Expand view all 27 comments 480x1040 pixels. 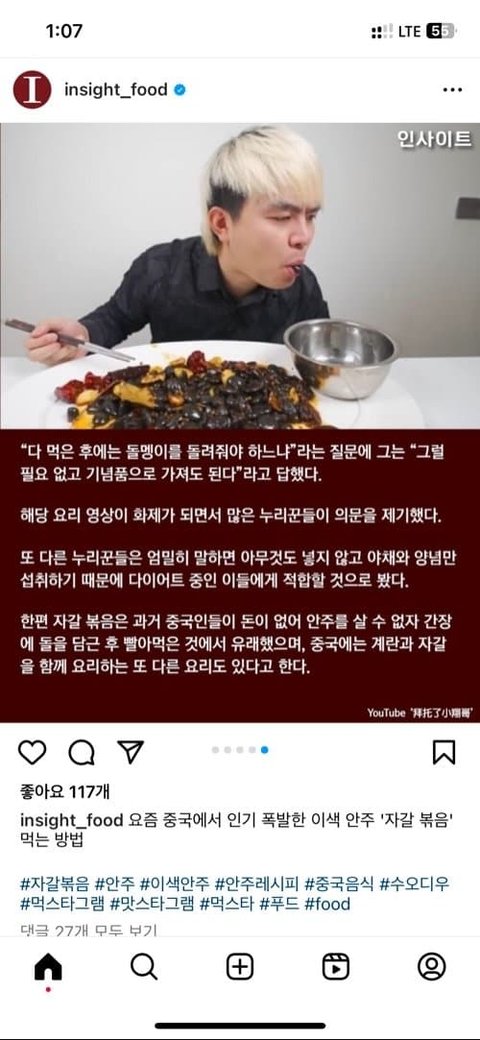88,931
